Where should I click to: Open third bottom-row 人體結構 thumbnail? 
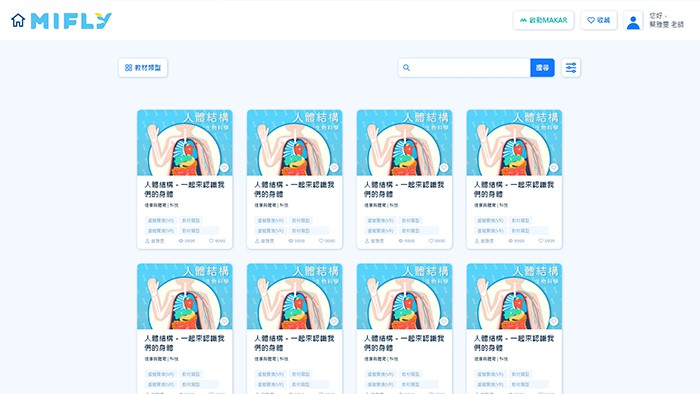404,296
